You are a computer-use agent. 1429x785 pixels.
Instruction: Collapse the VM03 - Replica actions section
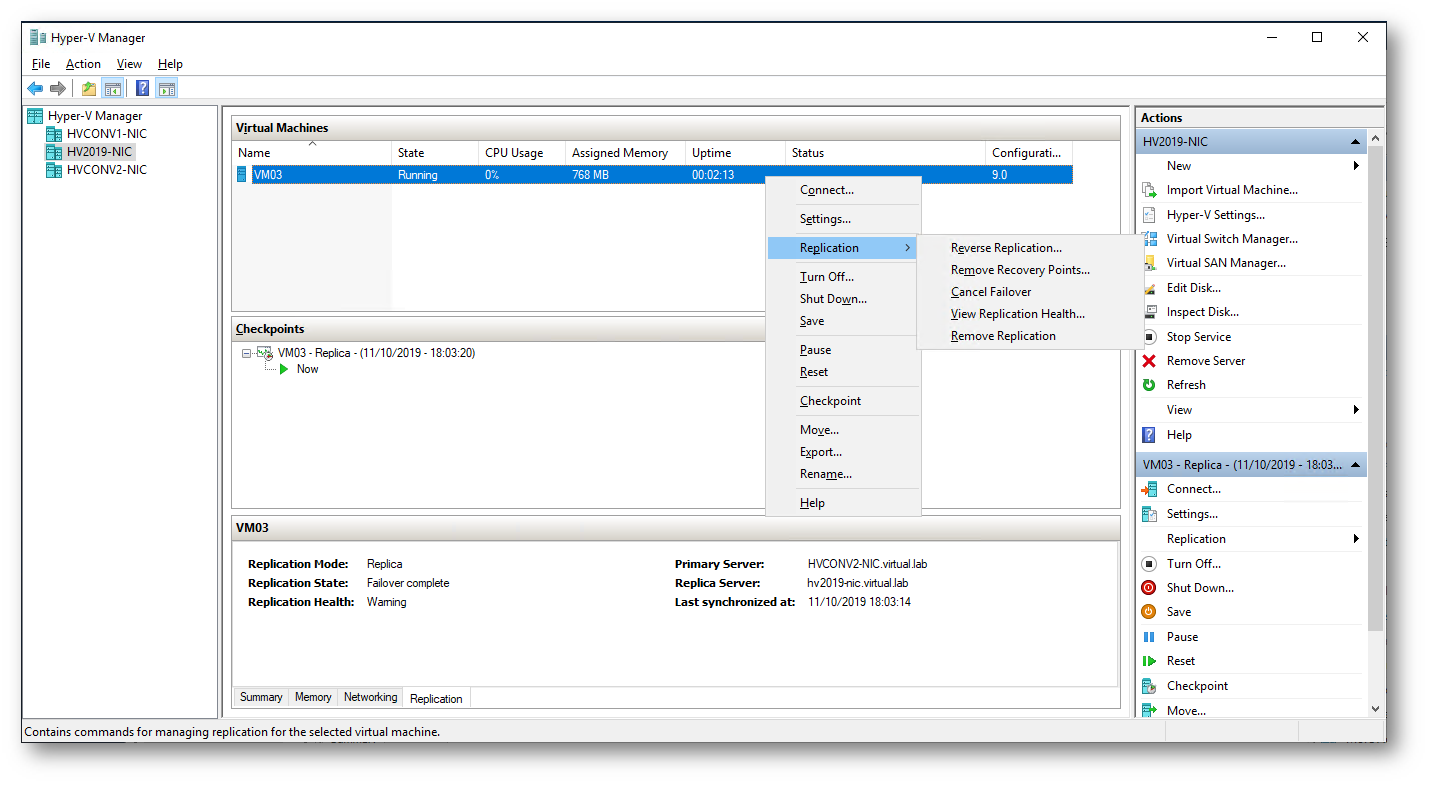click(1355, 465)
